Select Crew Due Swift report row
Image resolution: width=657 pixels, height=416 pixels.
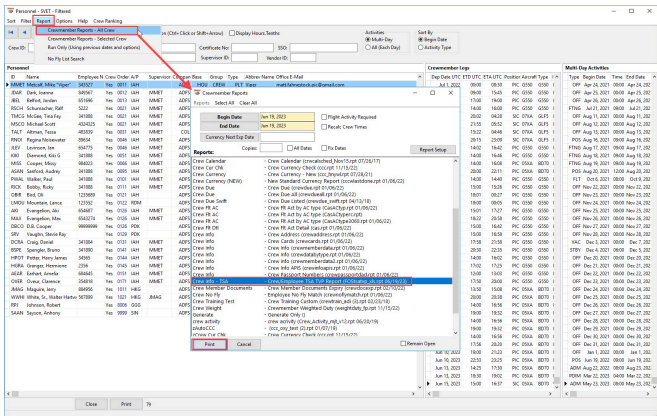[322, 201]
